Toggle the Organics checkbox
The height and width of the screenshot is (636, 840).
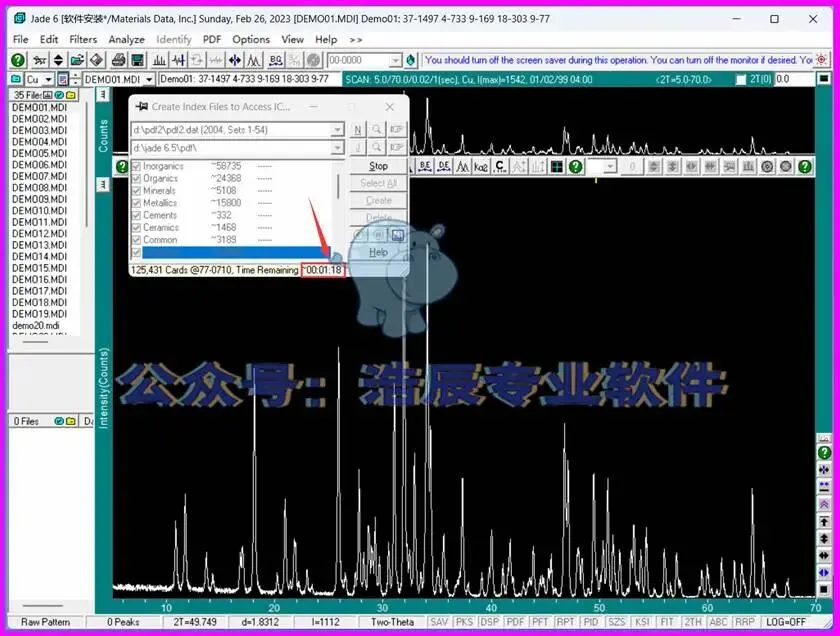pyautogui.click(x=136, y=178)
